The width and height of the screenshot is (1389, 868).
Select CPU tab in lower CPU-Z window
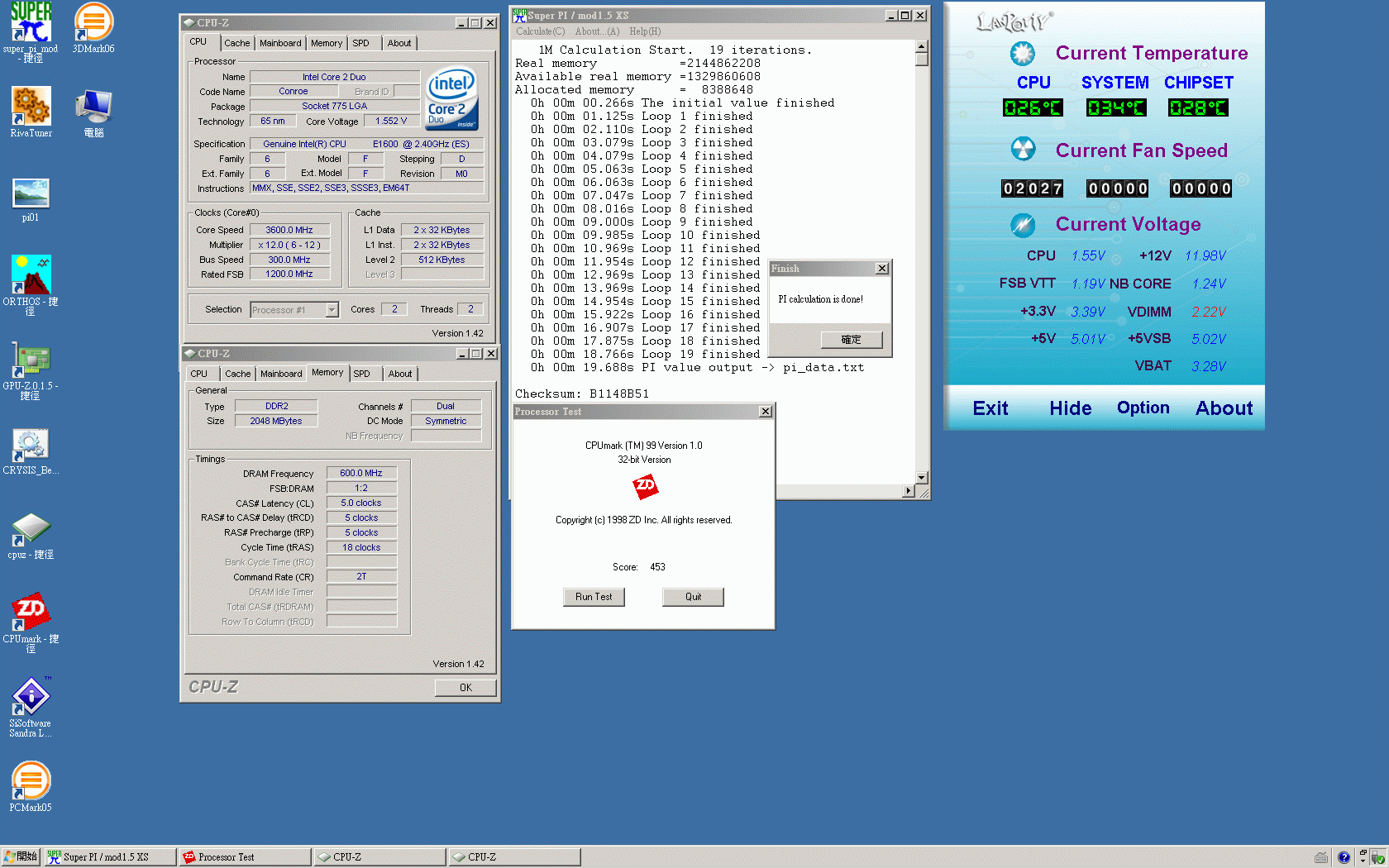point(199,374)
